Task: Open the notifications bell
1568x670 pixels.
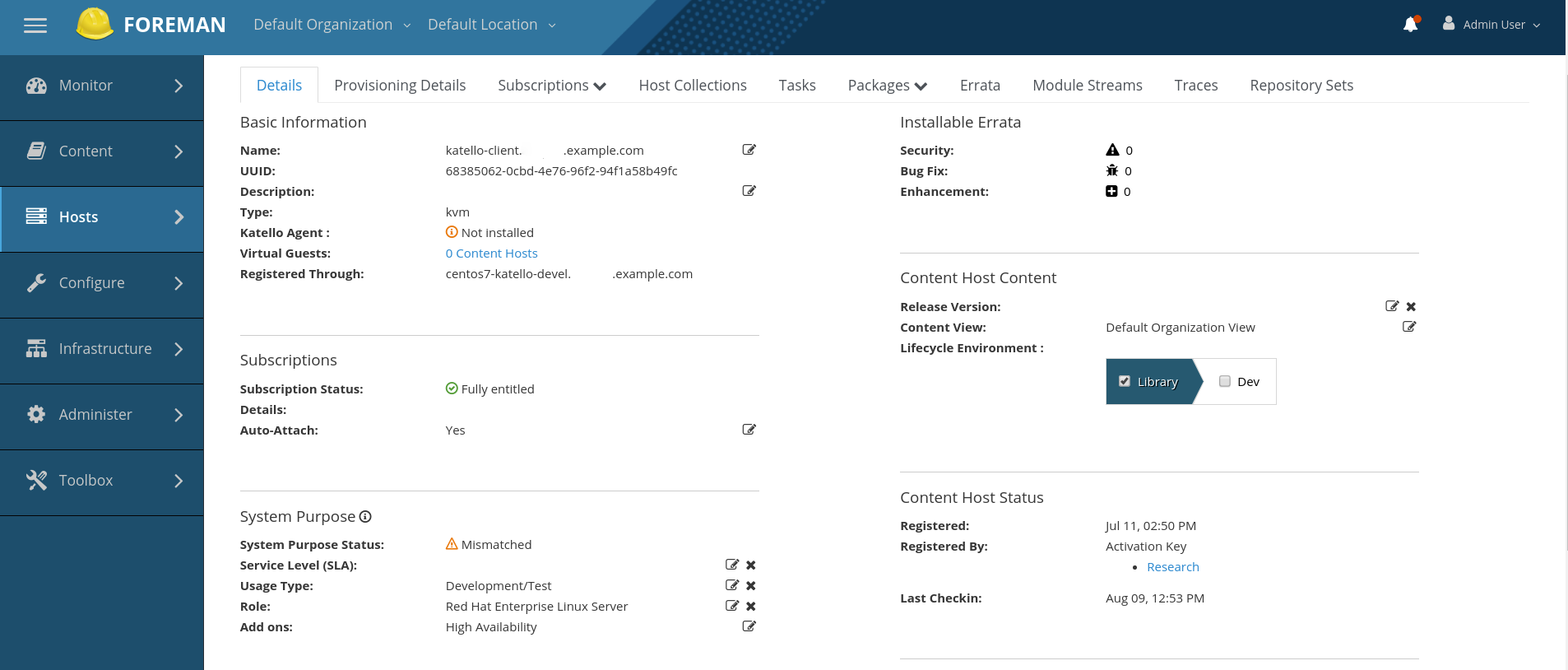Action: pyautogui.click(x=1411, y=24)
